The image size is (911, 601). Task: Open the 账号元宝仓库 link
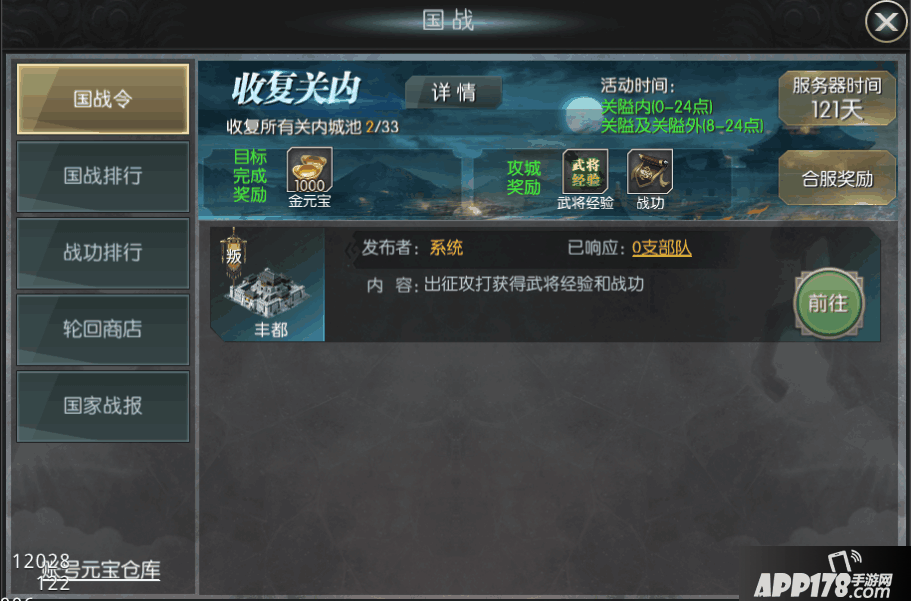100,570
